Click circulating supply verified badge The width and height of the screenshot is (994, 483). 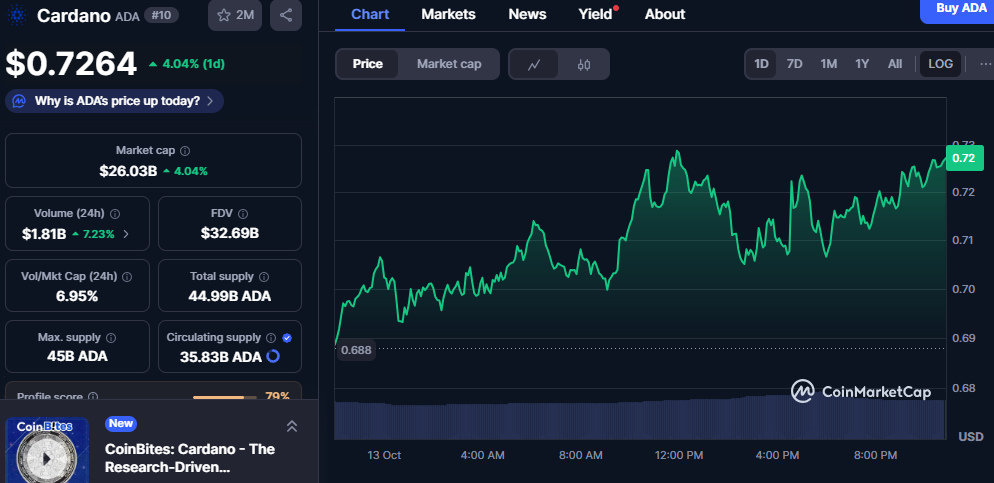[x=287, y=338]
